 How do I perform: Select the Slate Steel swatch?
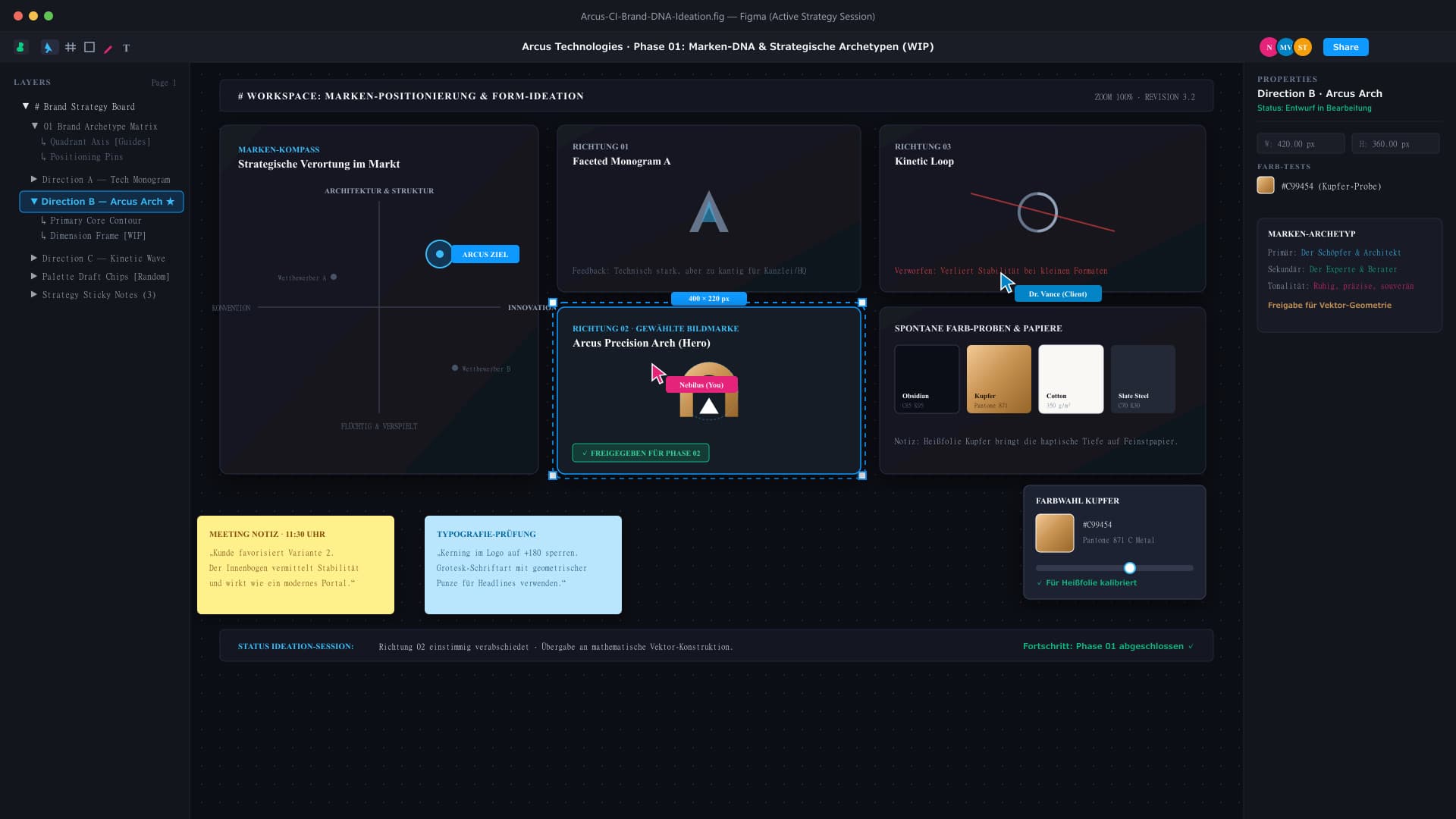pos(1143,379)
